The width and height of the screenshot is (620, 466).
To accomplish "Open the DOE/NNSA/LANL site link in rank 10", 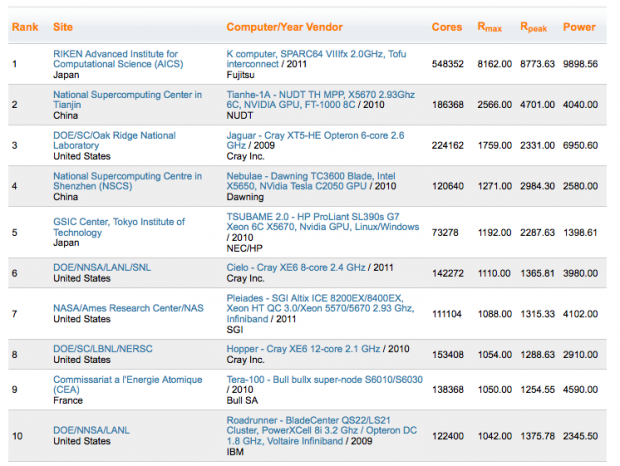I will (91, 430).
